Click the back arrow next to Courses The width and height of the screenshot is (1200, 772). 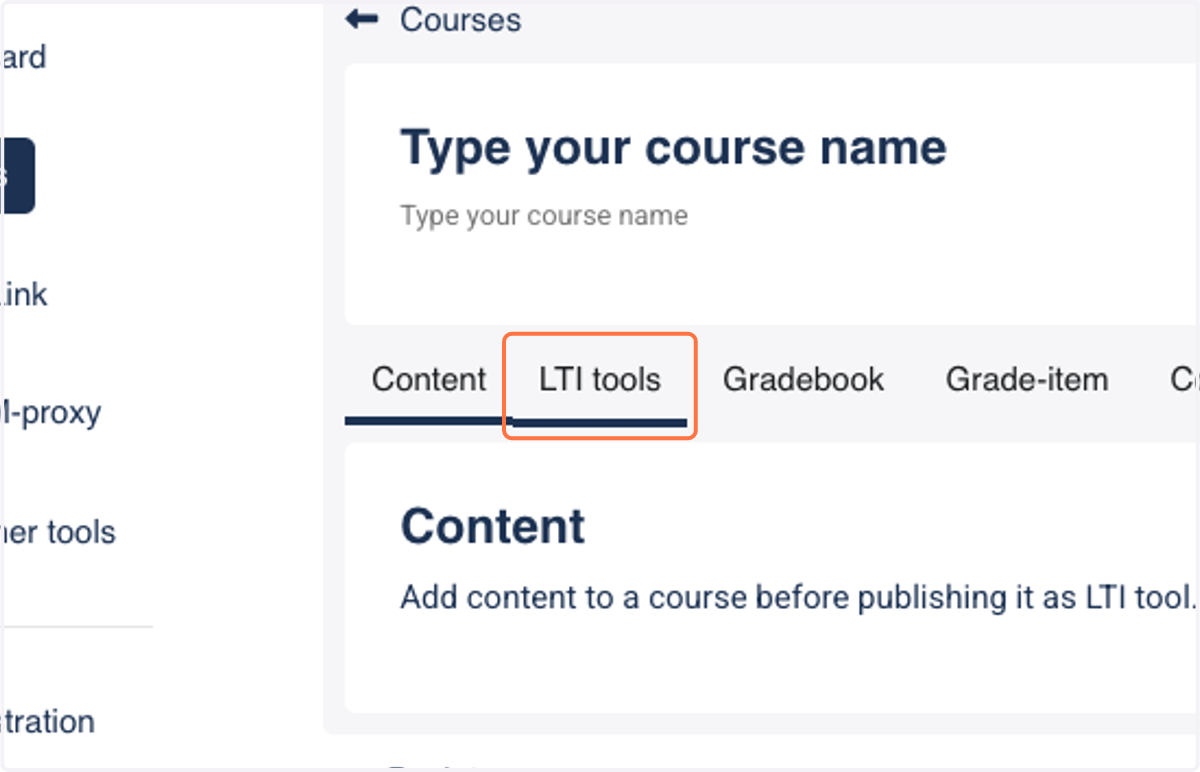coord(361,19)
